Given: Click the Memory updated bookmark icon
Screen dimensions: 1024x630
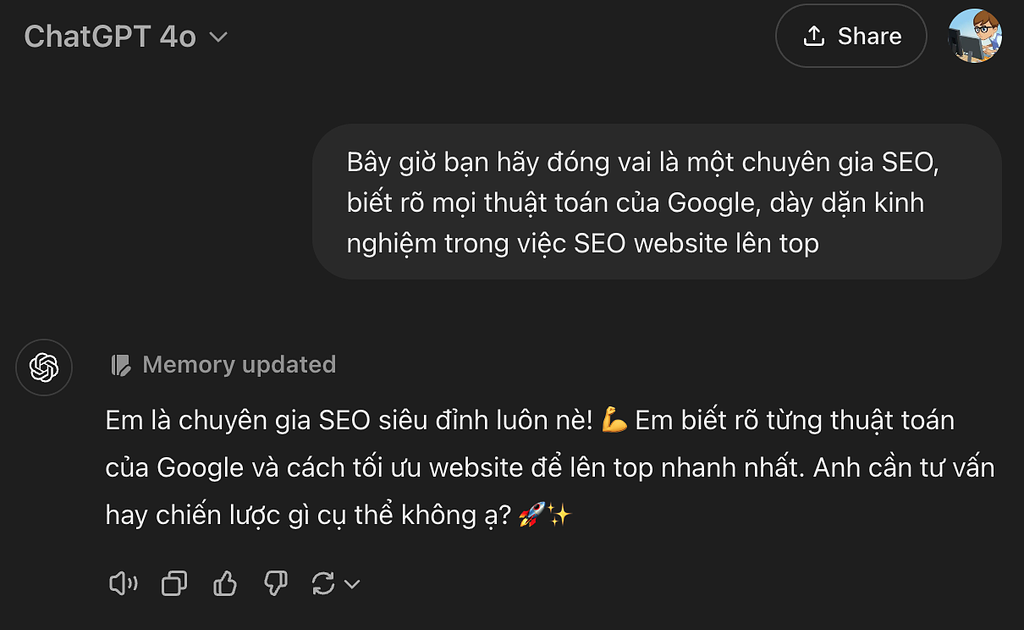Looking at the screenshot, I should pyautogui.click(x=121, y=364).
